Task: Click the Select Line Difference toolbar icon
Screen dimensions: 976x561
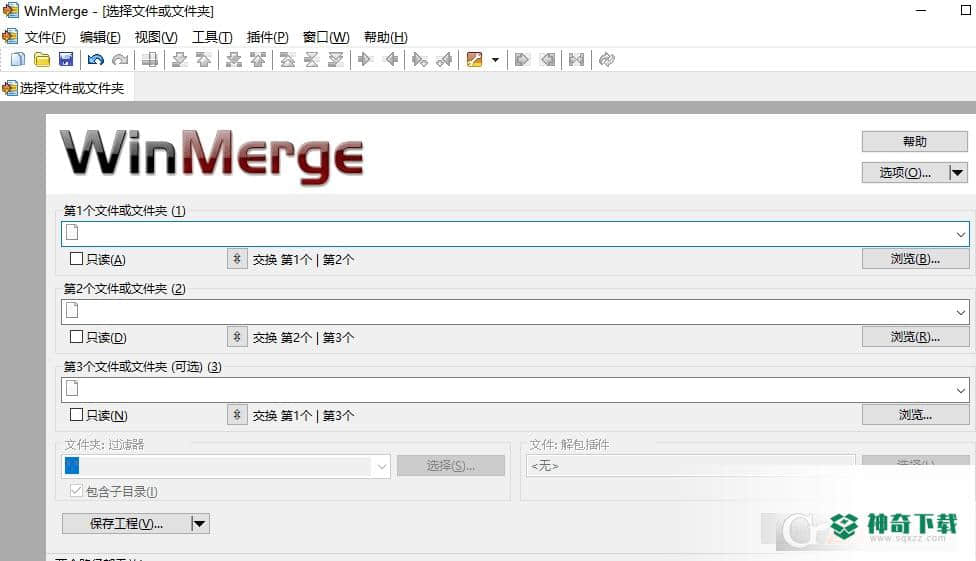Action: click(x=149, y=60)
